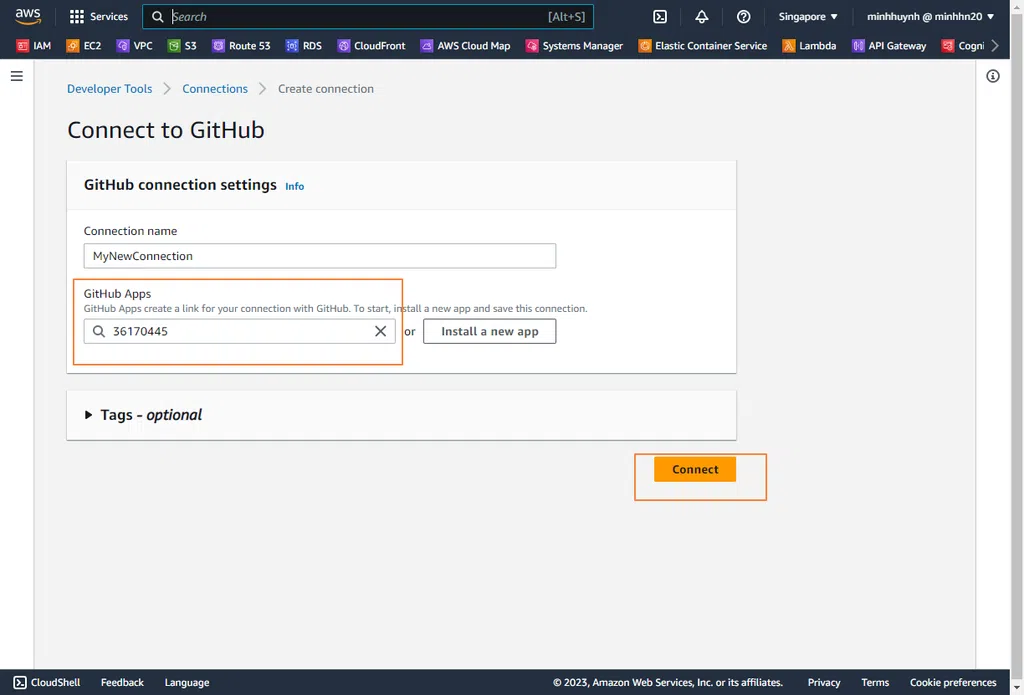This screenshot has height=695, width=1024.
Task: Go to the Connections breadcrumb link
Action: 215,89
